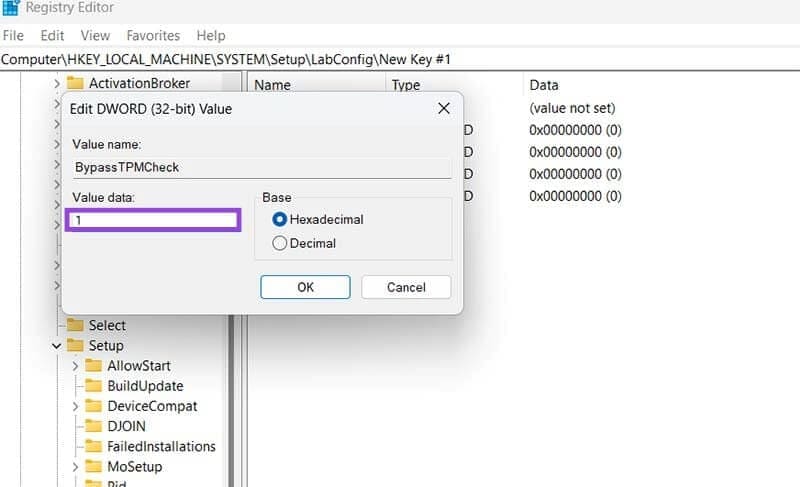This screenshot has width=800, height=487.
Task: Click the FailedInstallations folder icon
Action: (x=93, y=446)
